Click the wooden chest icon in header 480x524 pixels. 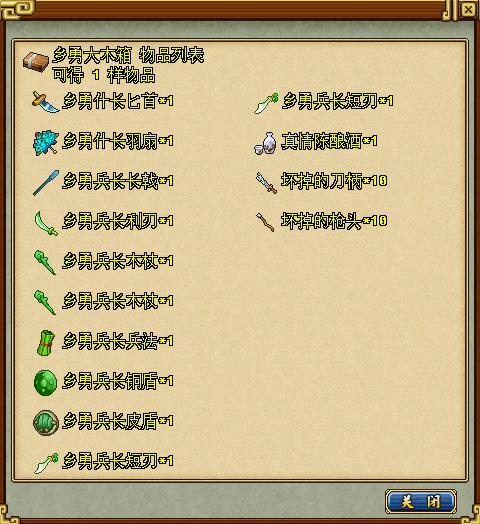pyautogui.click(x=36, y=62)
